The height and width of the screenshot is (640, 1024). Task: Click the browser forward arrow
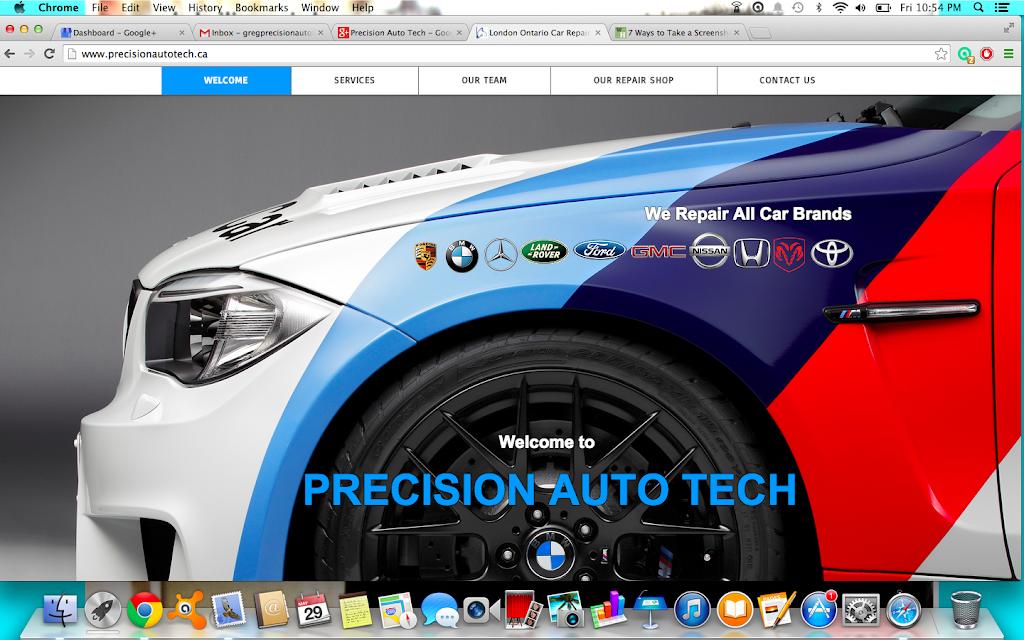pyautogui.click(x=29, y=54)
